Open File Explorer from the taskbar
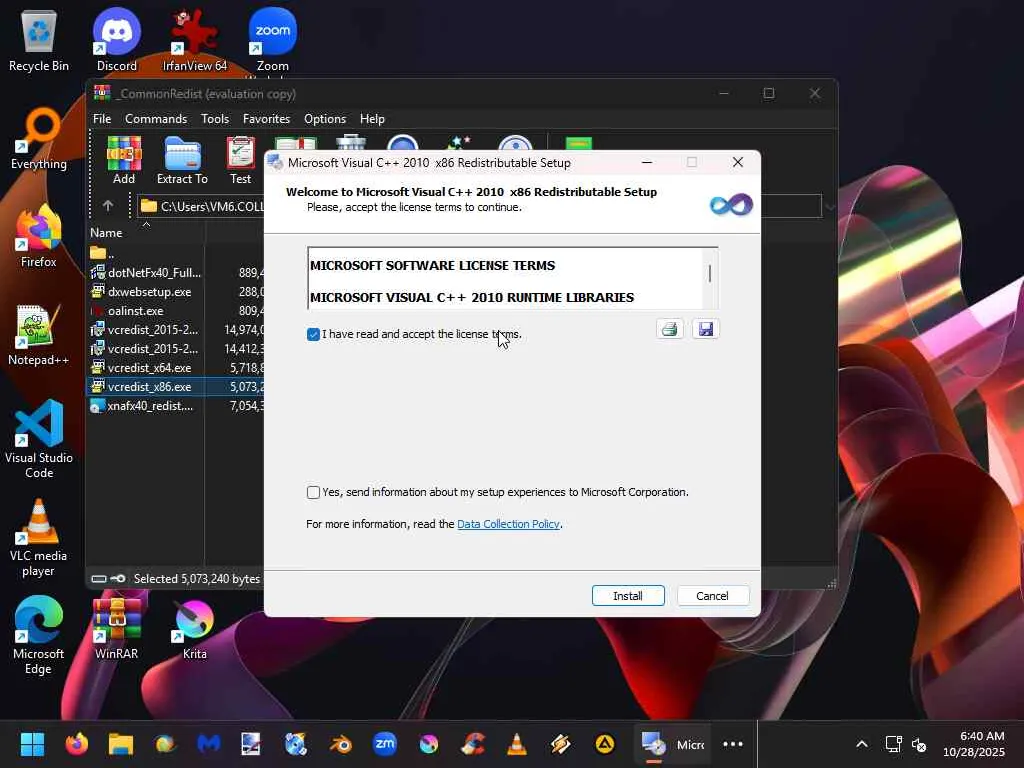Viewport: 1024px width, 768px height. [x=121, y=744]
